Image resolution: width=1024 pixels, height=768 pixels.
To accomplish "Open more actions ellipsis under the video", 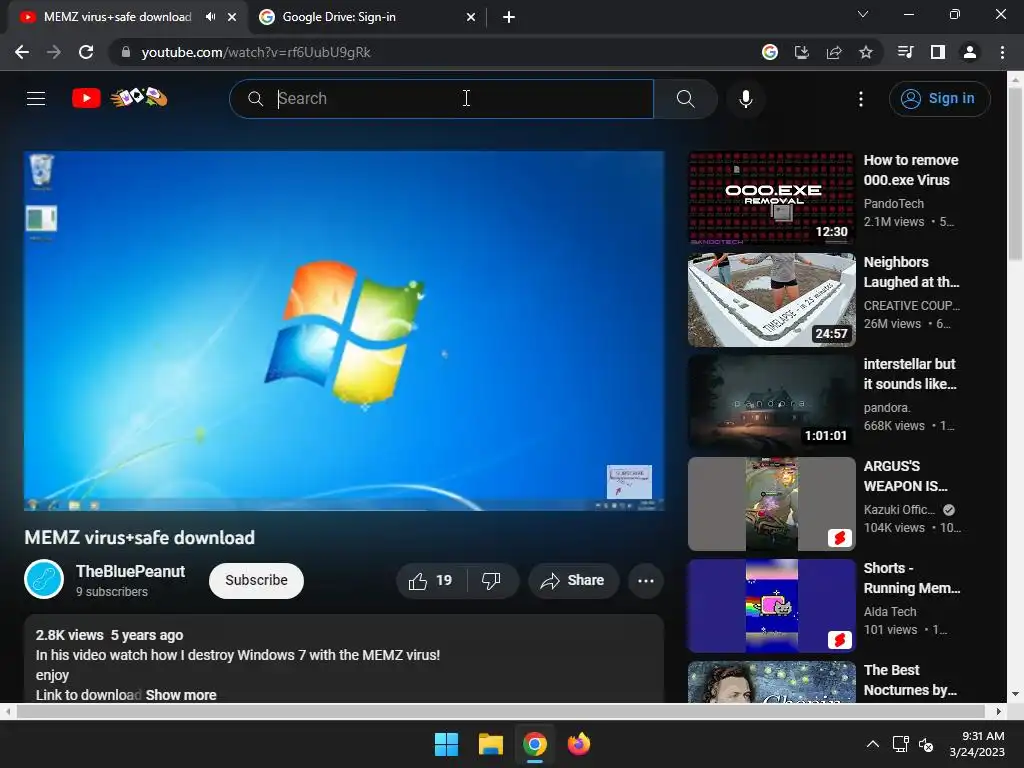I will [646, 581].
